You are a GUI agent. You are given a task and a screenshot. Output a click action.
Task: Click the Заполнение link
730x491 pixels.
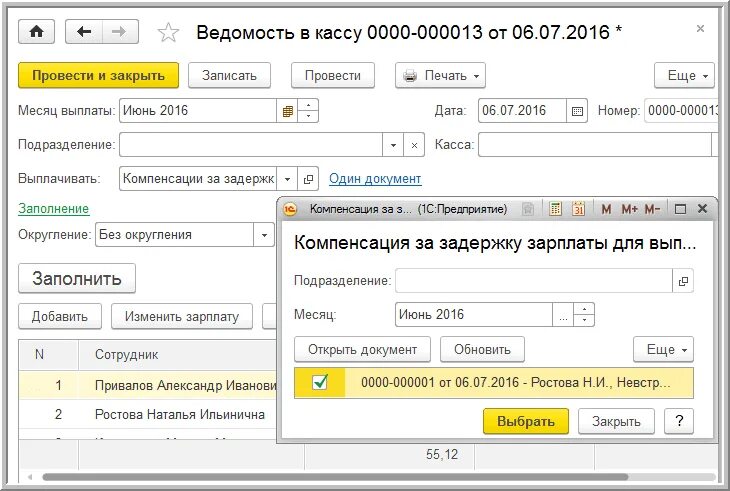pyautogui.click(x=54, y=209)
